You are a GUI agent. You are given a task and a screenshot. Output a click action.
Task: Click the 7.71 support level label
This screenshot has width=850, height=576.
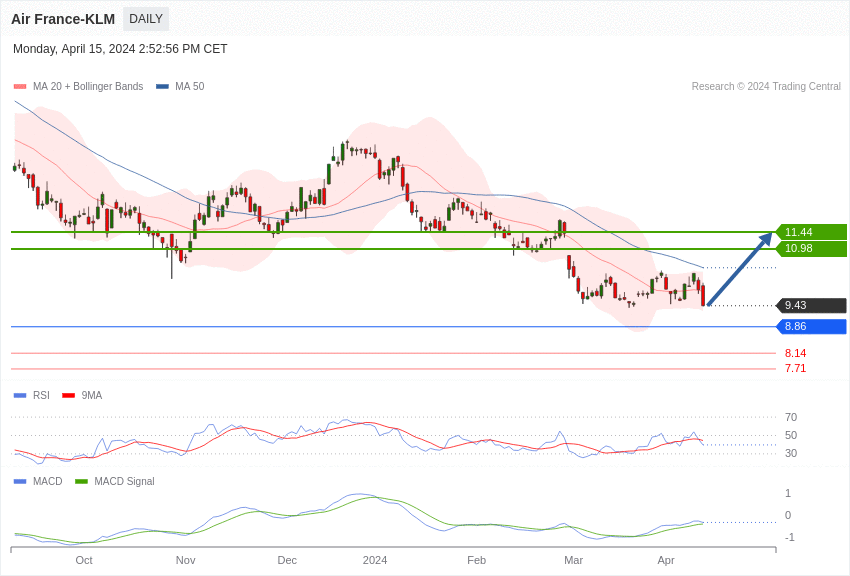pyautogui.click(x=795, y=368)
